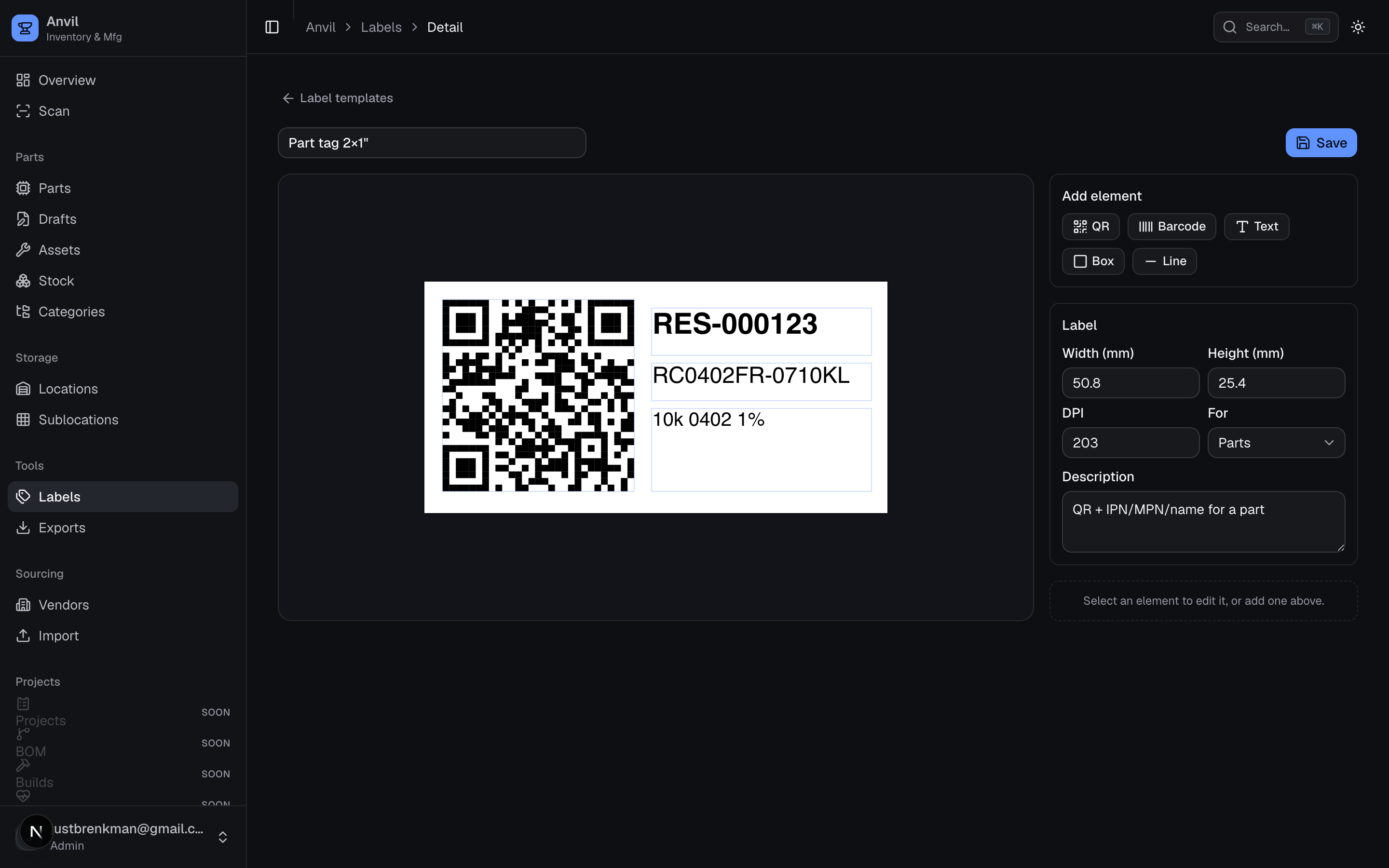
Task: Click the Anvil logo icon
Action: point(25,27)
